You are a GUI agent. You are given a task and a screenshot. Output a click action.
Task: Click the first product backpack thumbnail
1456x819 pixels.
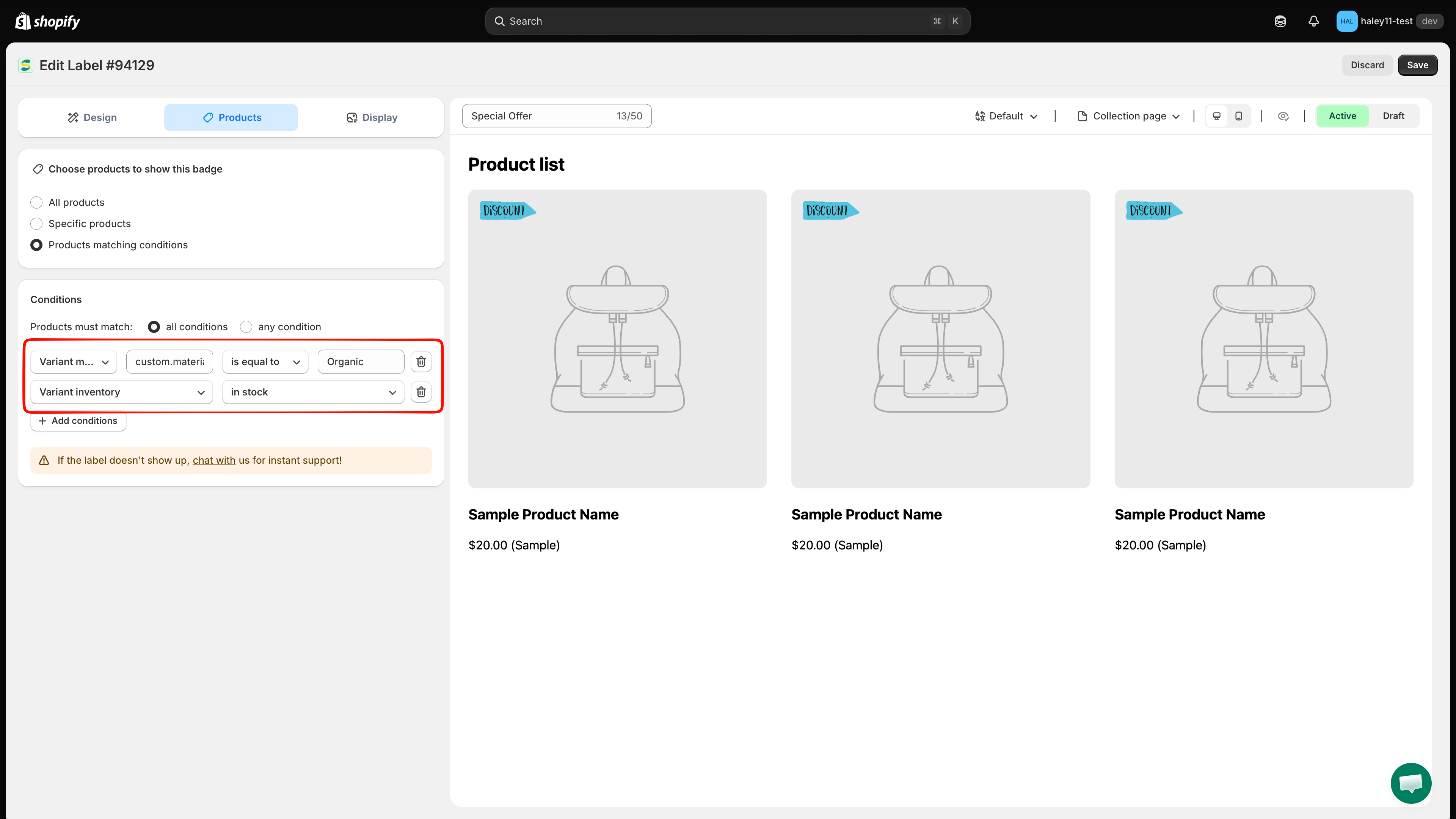[617, 339]
